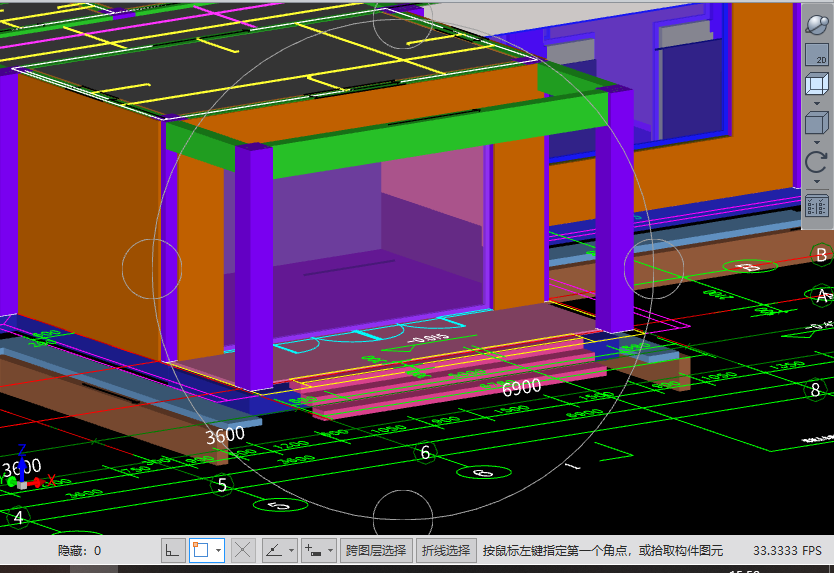Viewport: 834px width, 573px height.
Task: Open the display settings checklist icon
Action: pyautogui.click(x=817, y=206)
